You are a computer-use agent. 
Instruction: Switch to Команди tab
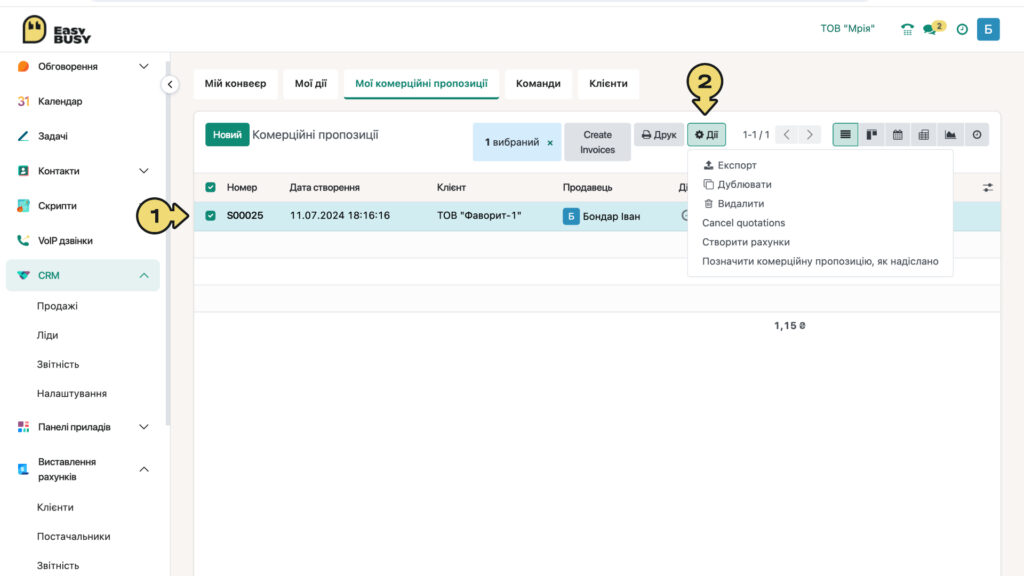point(538,84)
